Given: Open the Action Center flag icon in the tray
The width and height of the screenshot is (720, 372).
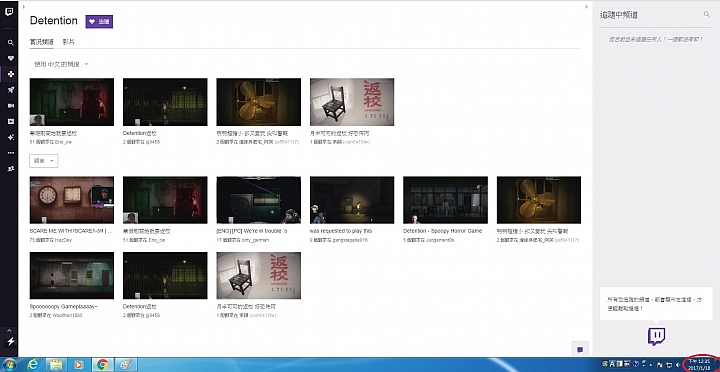Looking at the screenshot, I should [x=660, y=364].
